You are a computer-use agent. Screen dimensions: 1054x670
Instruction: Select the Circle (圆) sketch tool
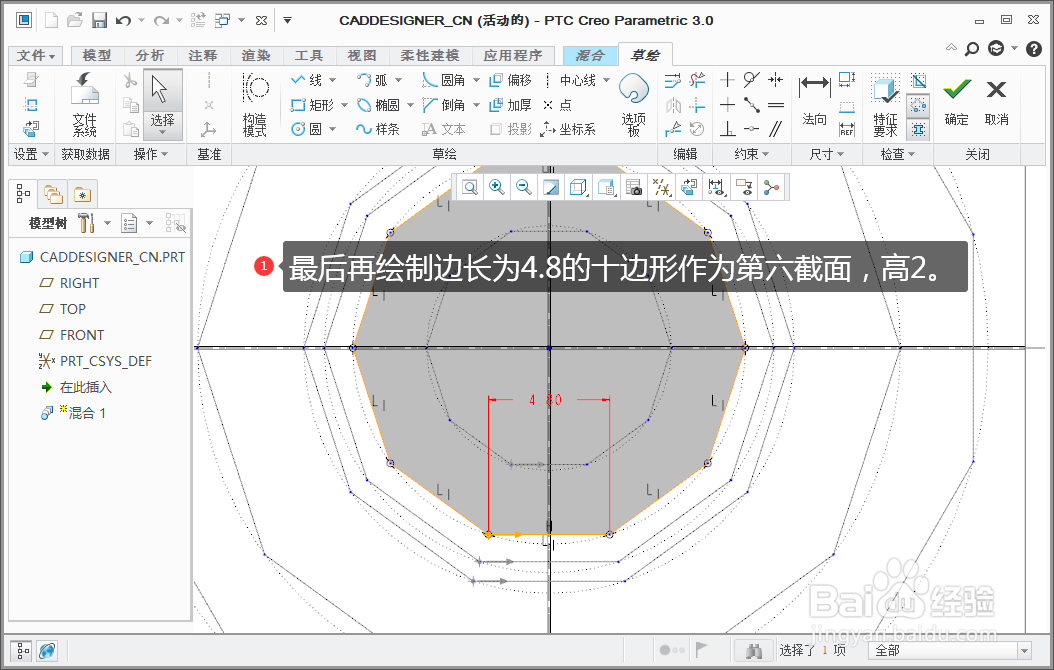click(x=306, y=129)
